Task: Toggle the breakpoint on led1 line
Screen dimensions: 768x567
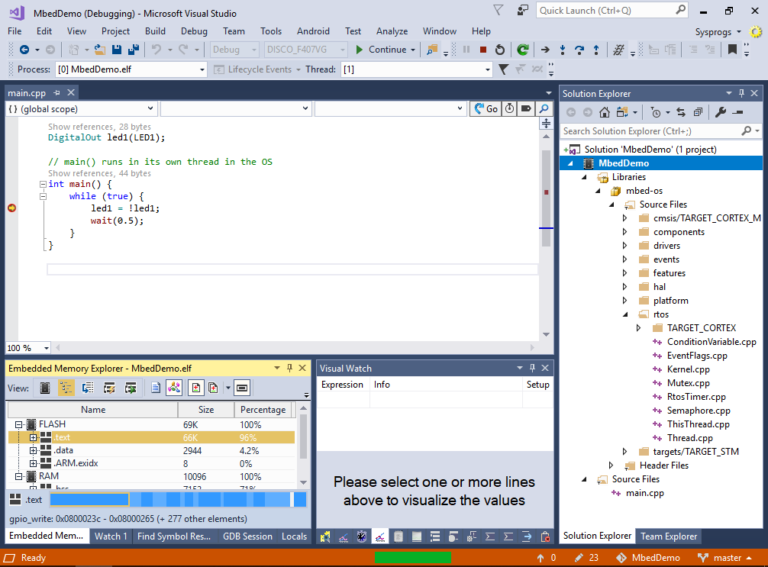Action: 12,208
